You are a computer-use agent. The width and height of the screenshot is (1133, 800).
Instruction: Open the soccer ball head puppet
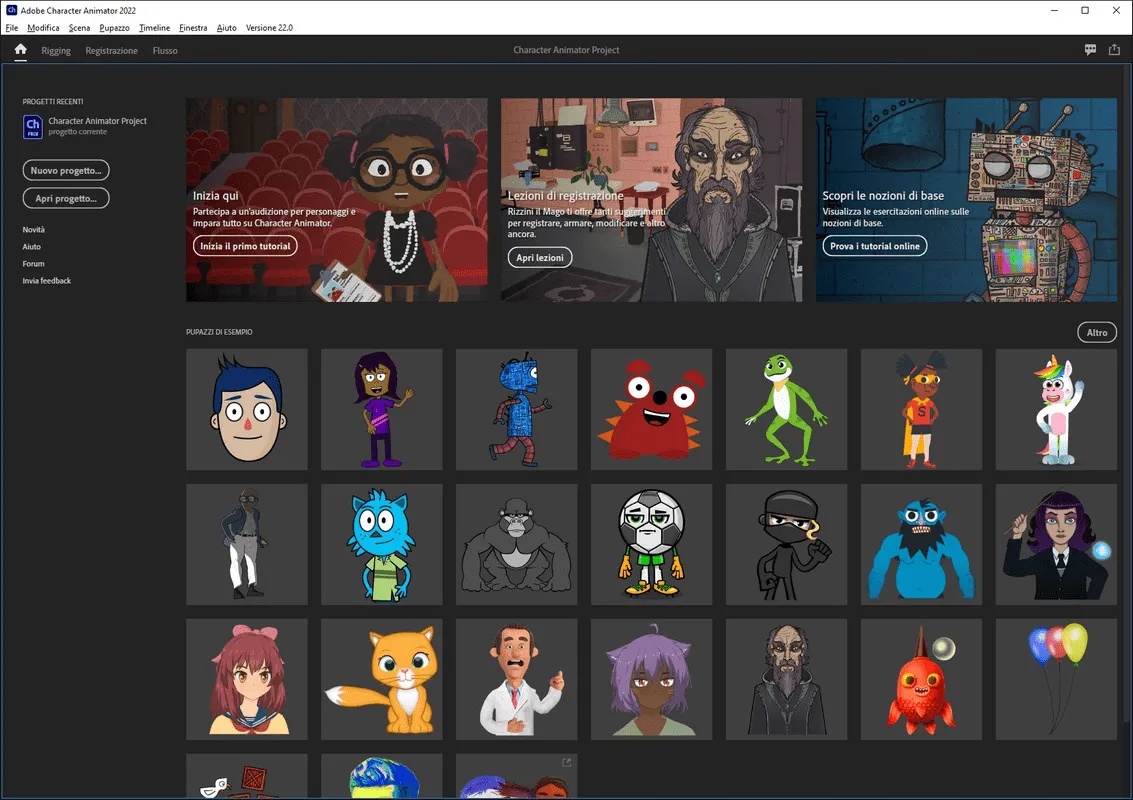click(651, 544)
